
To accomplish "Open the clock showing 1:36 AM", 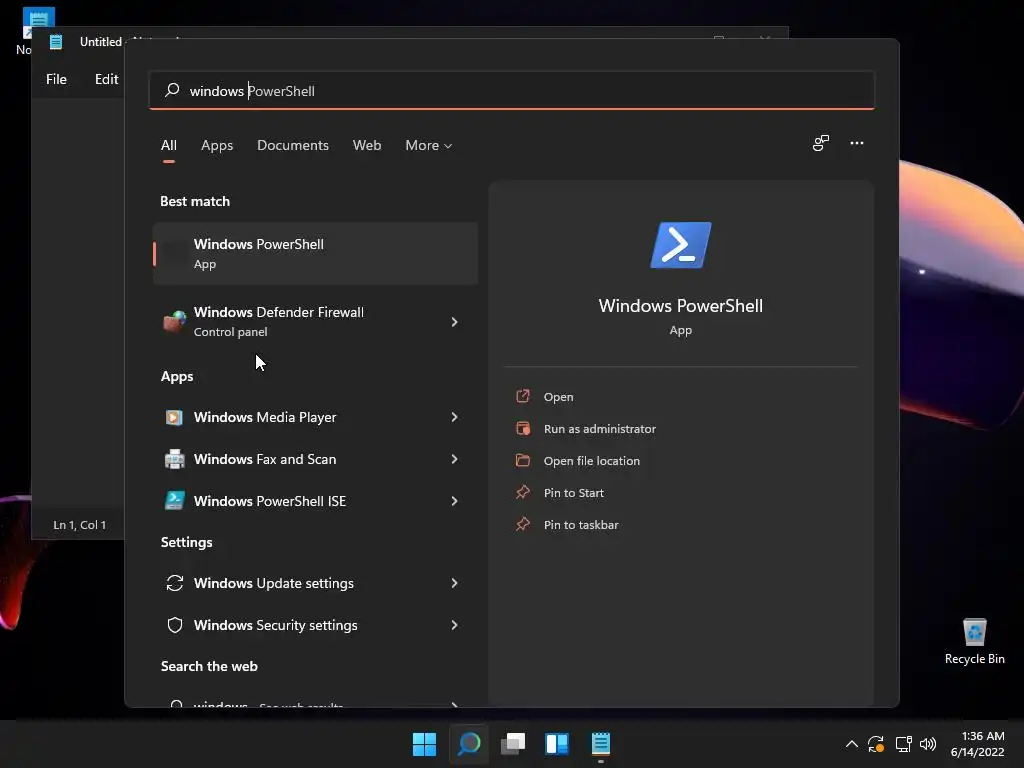I will click(x=977, y=744).
